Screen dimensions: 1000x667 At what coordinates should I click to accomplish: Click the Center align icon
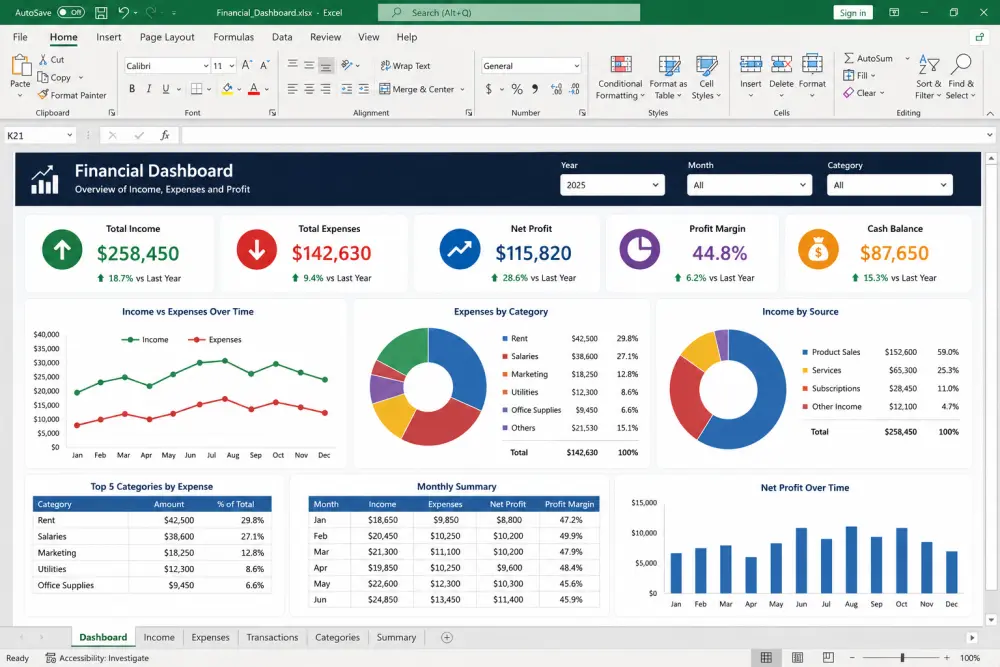[x=309, y=89]
